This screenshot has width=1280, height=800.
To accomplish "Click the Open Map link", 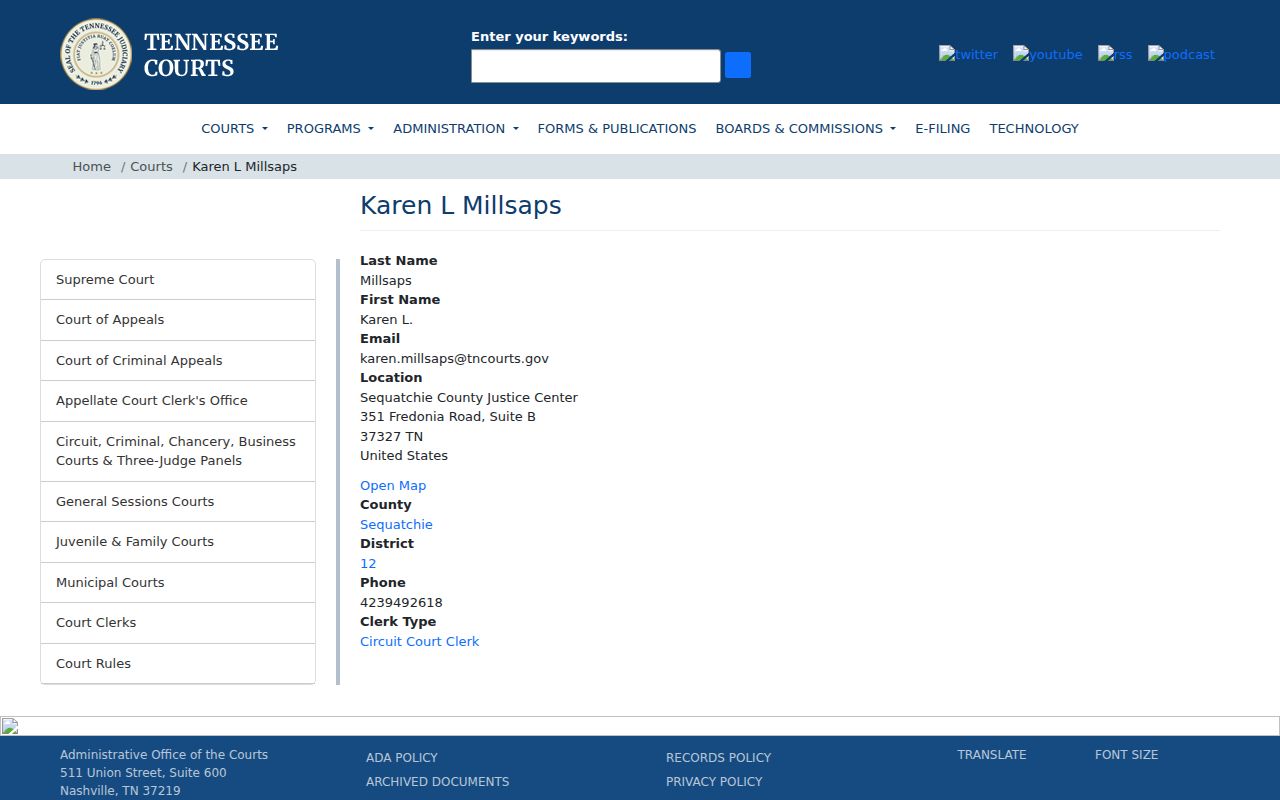I will click(393, 485).
